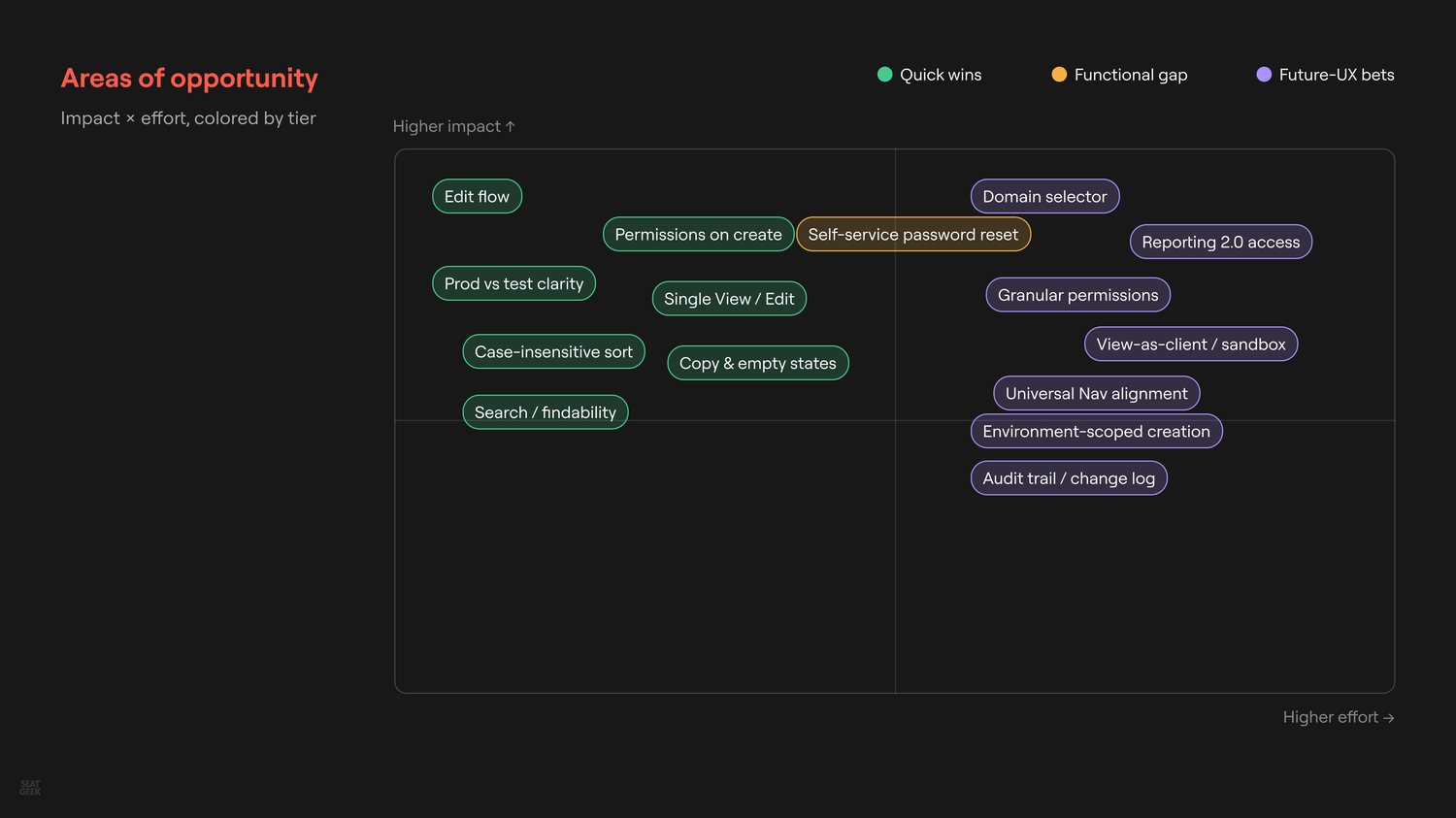1456x818 pixels.
Task: Click the Self-service password reset chip
Action: 913,235
